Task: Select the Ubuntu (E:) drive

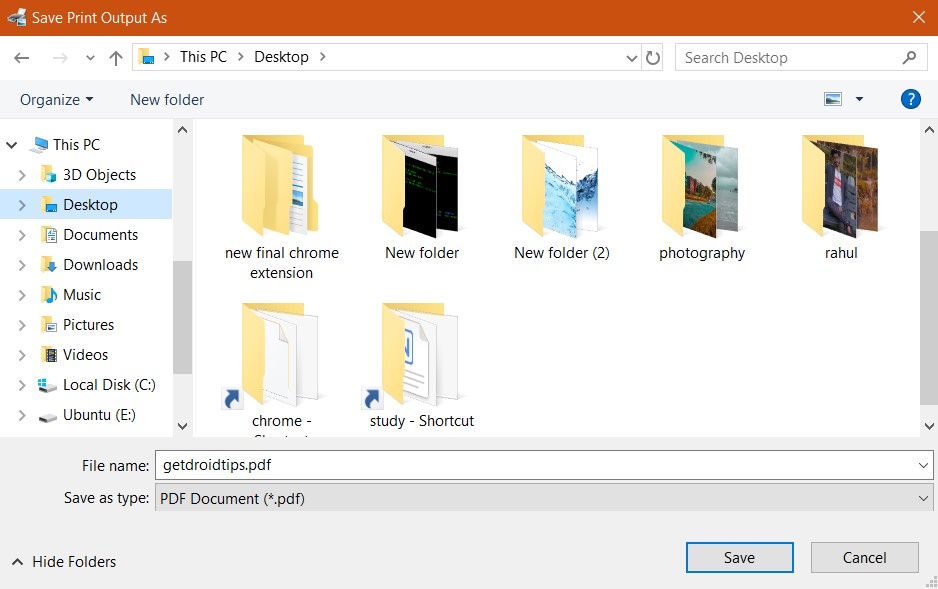Action: point(99,415)
